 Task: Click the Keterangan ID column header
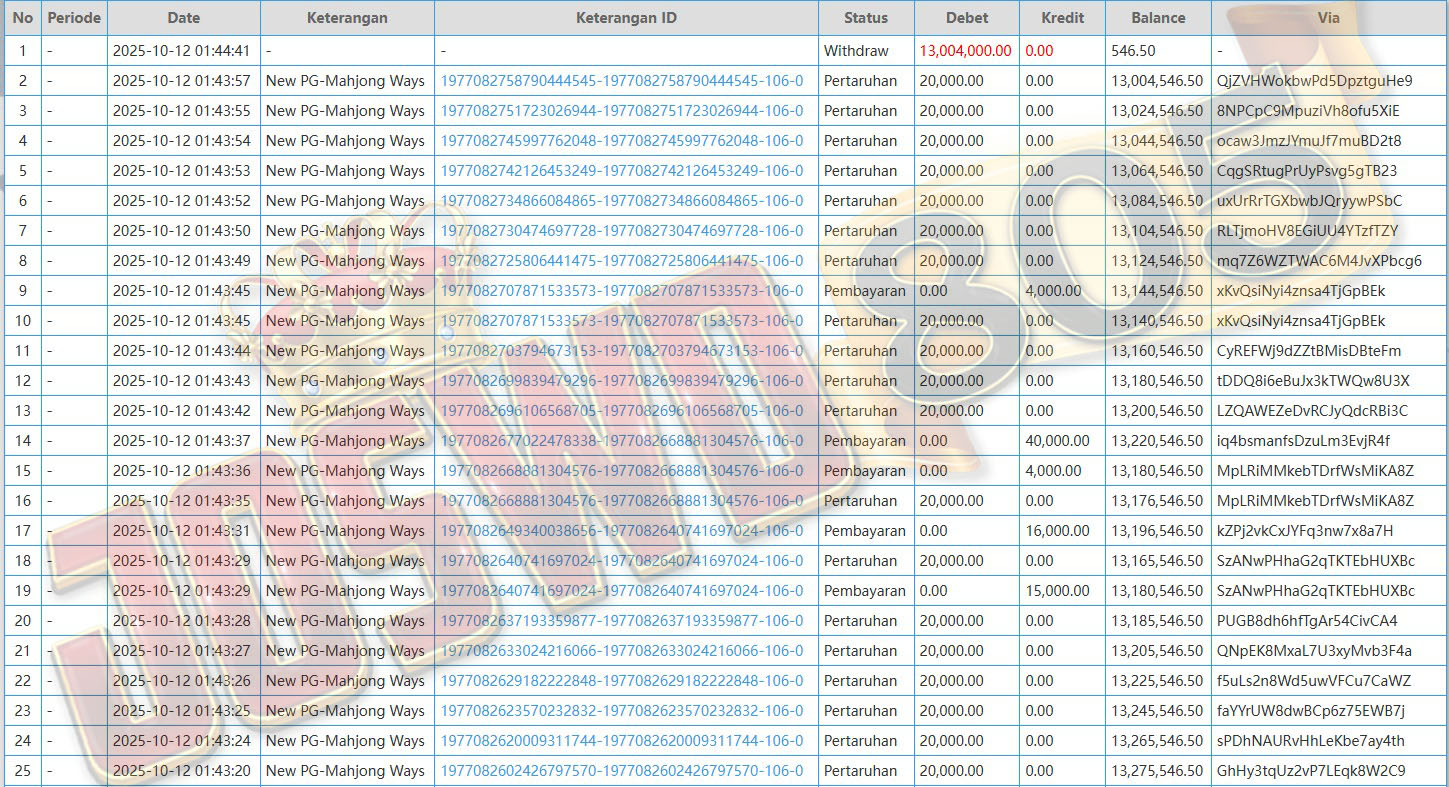626,18
